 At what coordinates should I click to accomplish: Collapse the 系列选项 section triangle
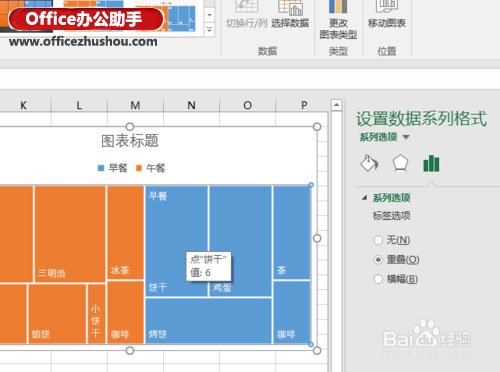[x=364, y=198]
